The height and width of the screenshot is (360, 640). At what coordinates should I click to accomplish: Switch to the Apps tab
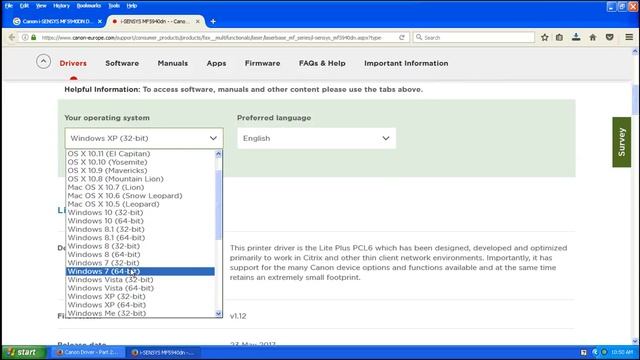[x=216, y=63]
